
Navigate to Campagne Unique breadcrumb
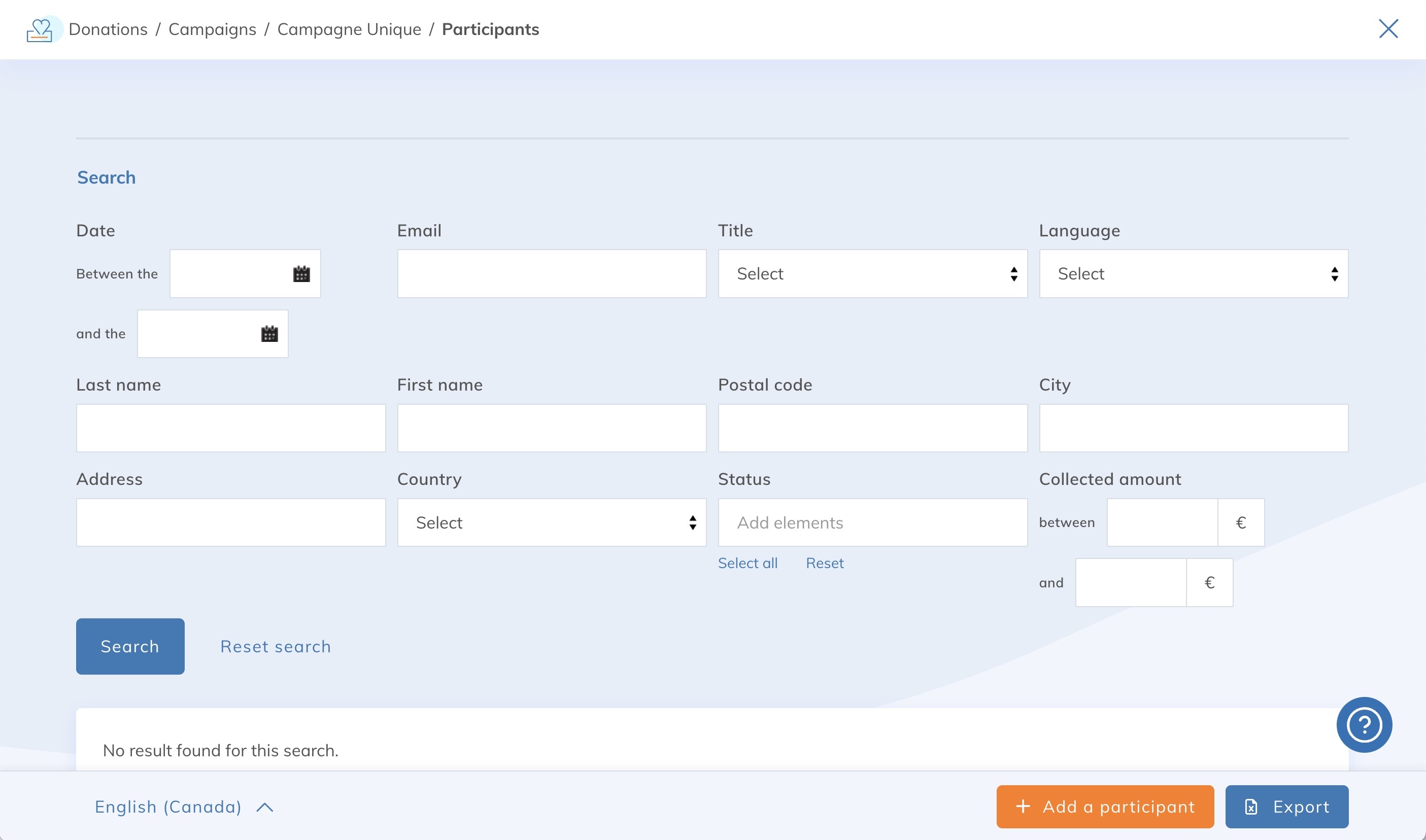tap(349, 29)
